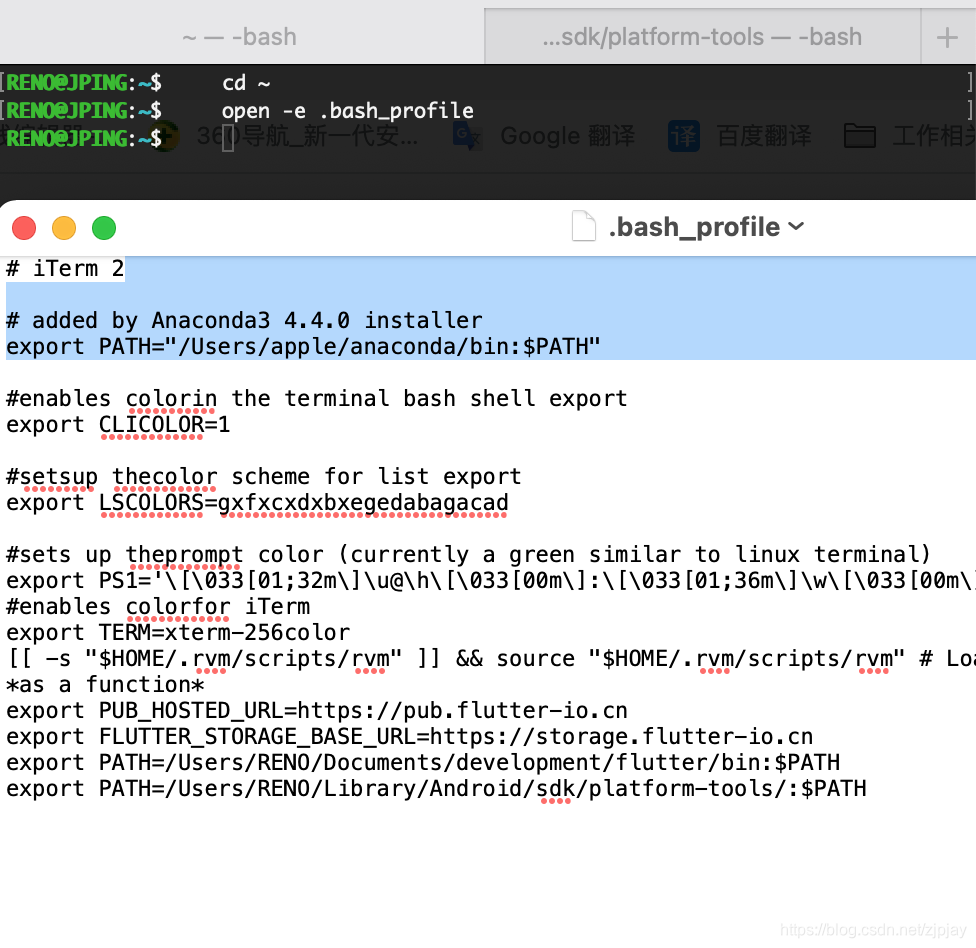Click the 'export LSCOLORS=gxfxcxdxbxegedabagacad' line
The height and width of the screenshot is (948, 976).
257,503
